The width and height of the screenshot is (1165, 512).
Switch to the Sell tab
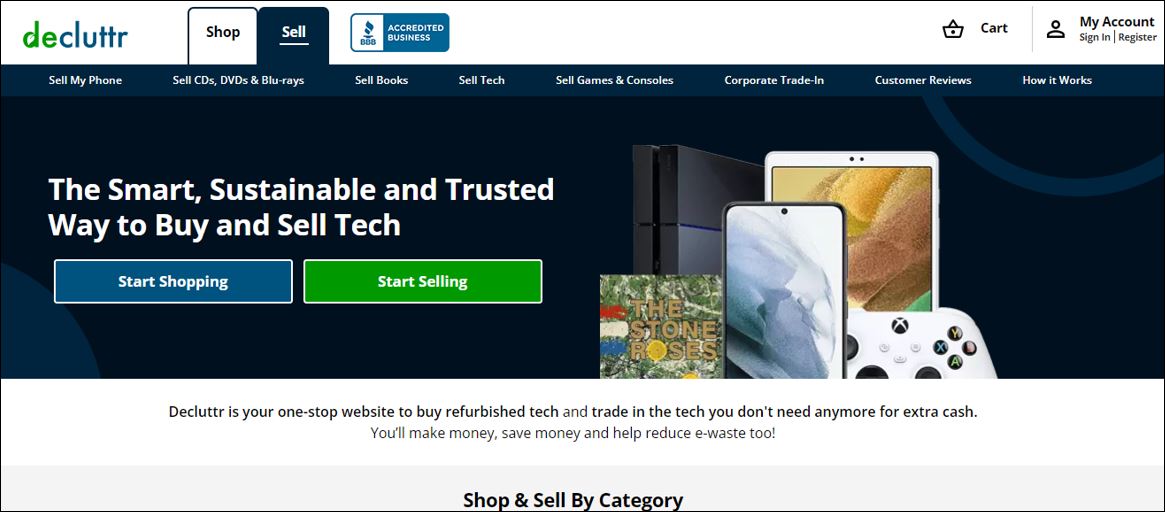[x=293, y=35]
